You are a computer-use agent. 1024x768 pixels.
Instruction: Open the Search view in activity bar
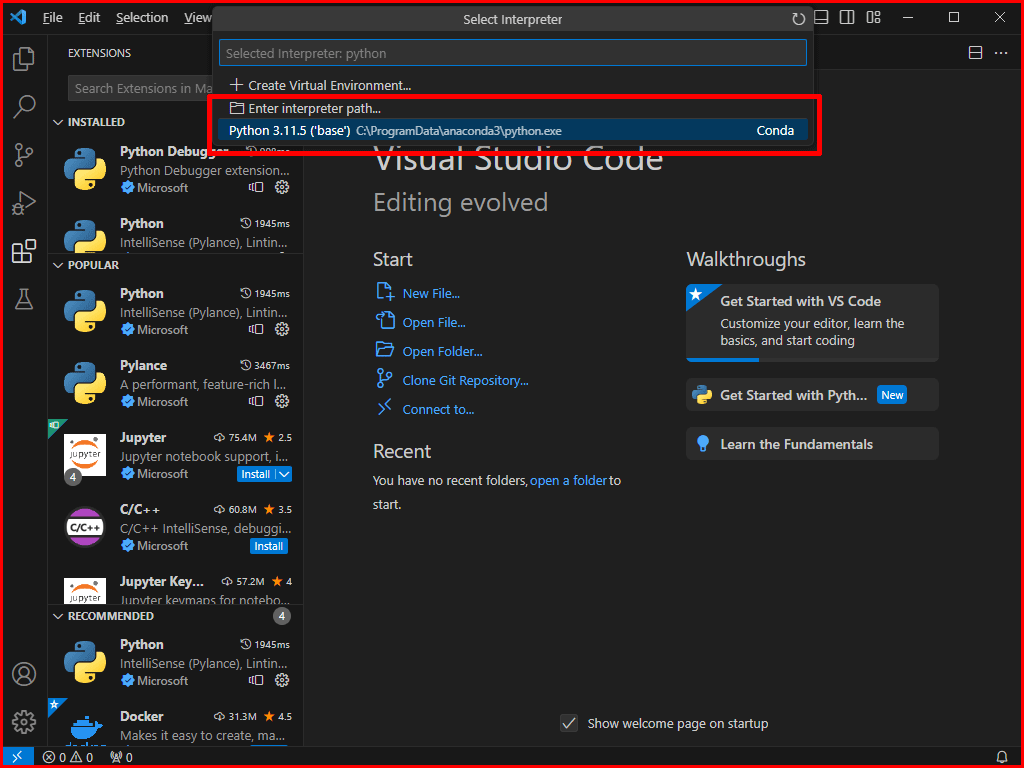(24, 106)
